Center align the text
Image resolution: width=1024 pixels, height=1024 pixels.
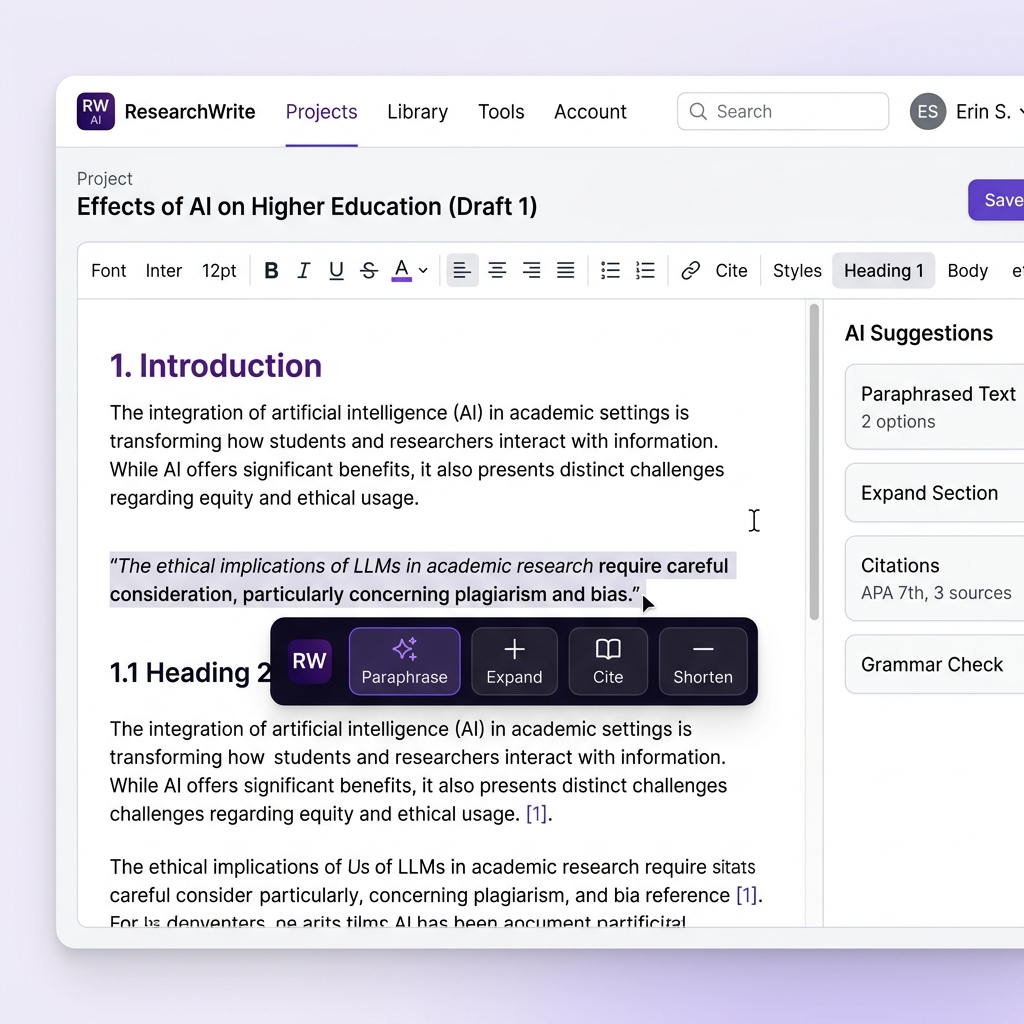(497, 270)
